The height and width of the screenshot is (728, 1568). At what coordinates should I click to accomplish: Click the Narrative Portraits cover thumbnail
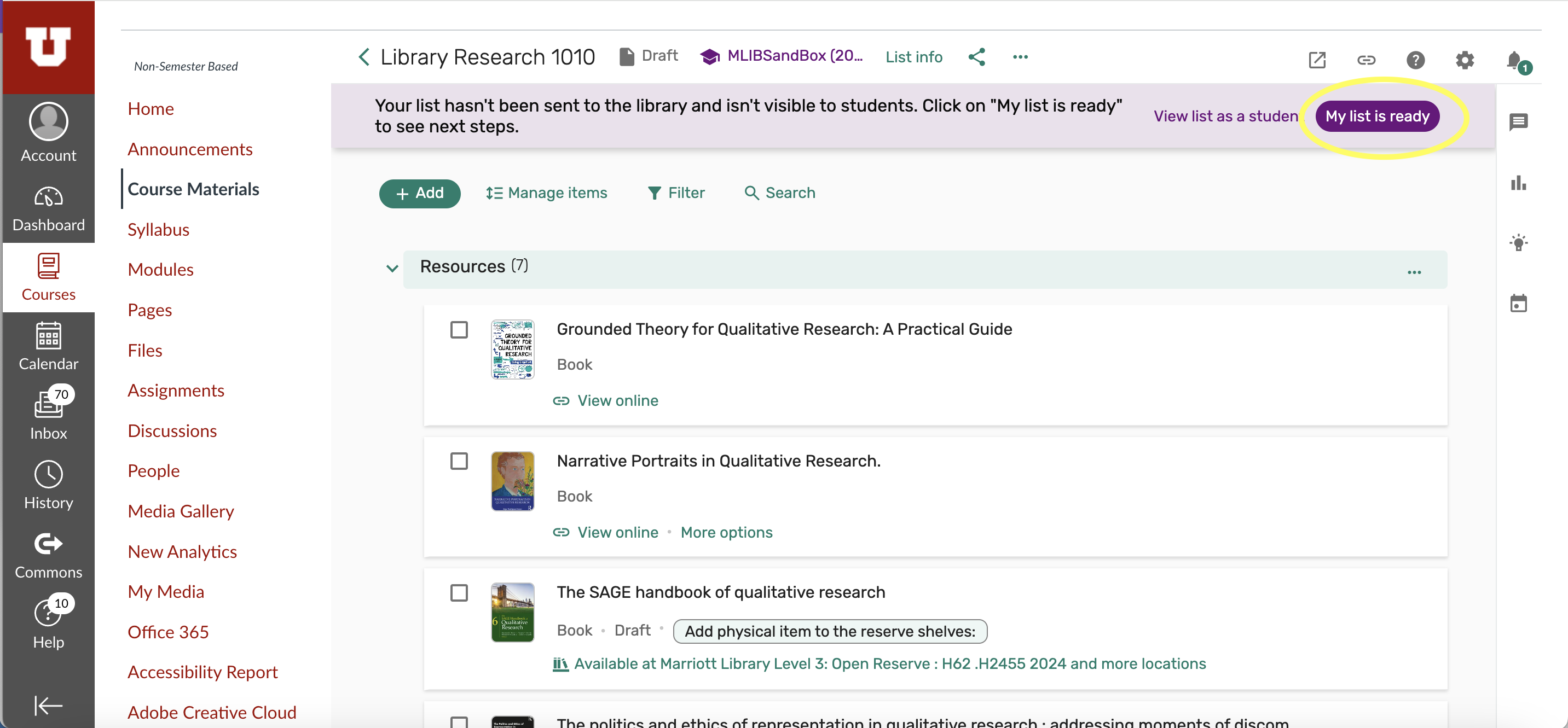pos(512,481)
